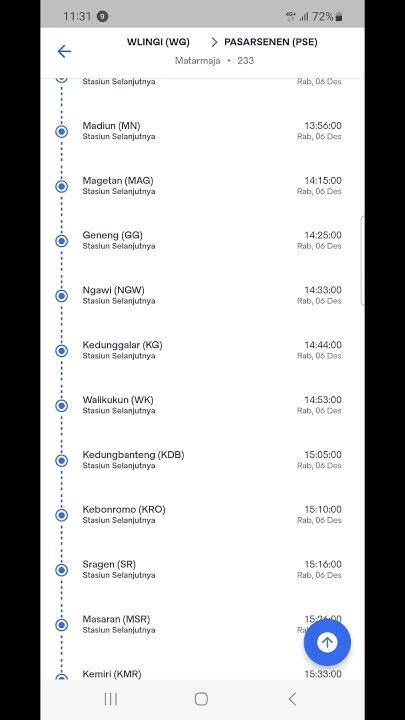Tap the Ngawi (NGW) station dot
The height and width of the screenshot is (720, 405).
pyautogui.click(x=62, y=296)
